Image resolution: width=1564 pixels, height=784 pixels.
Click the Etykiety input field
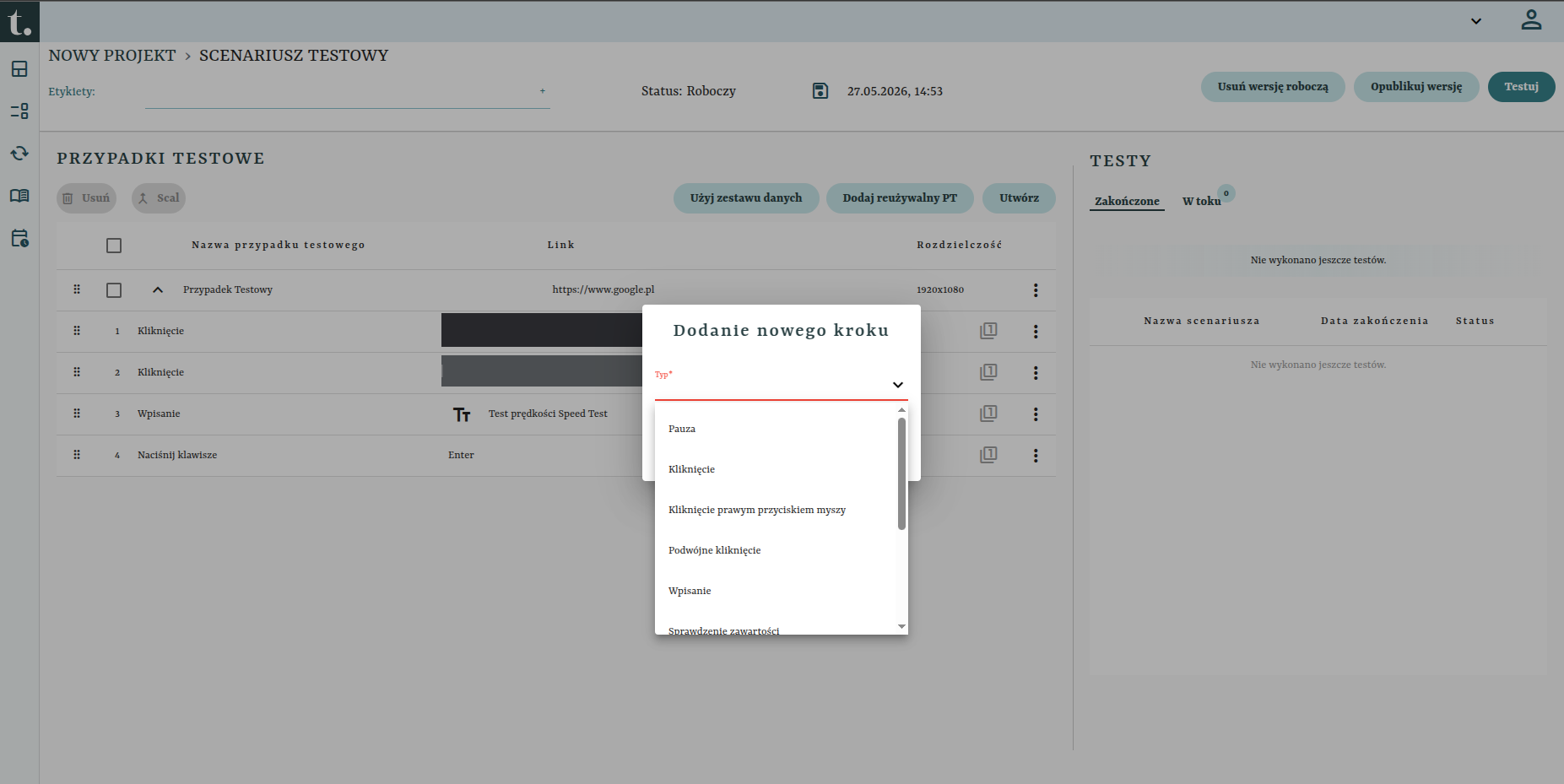347,92
